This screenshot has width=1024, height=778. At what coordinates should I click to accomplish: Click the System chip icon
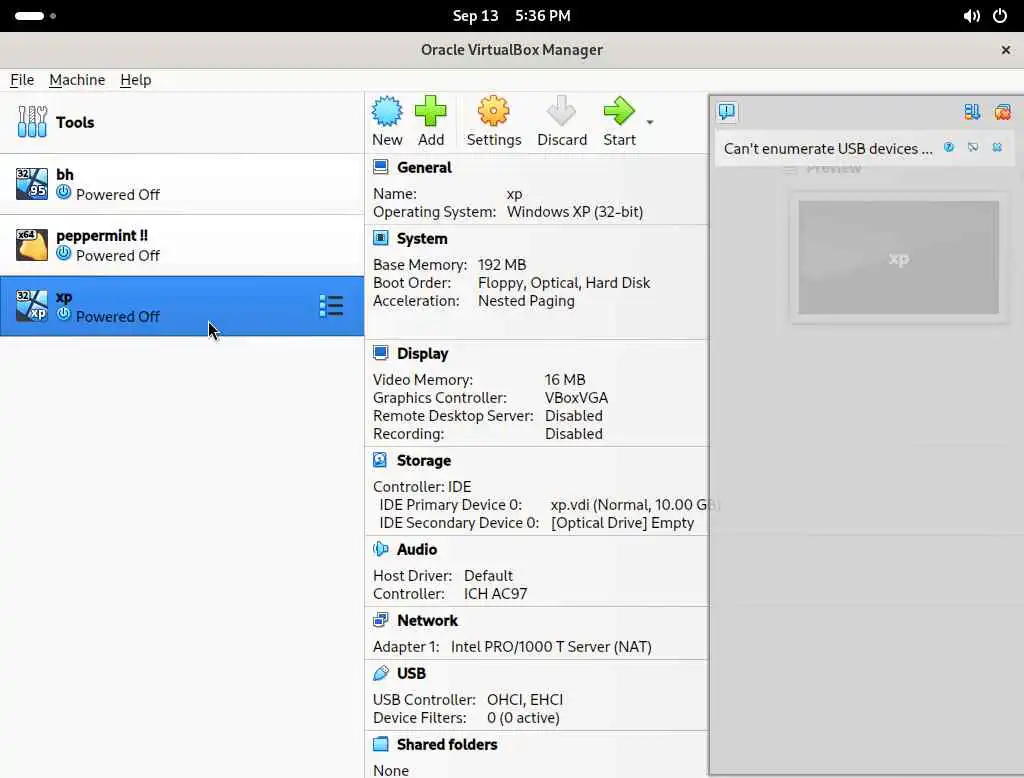pyautogui.click(x=381, y=238)
